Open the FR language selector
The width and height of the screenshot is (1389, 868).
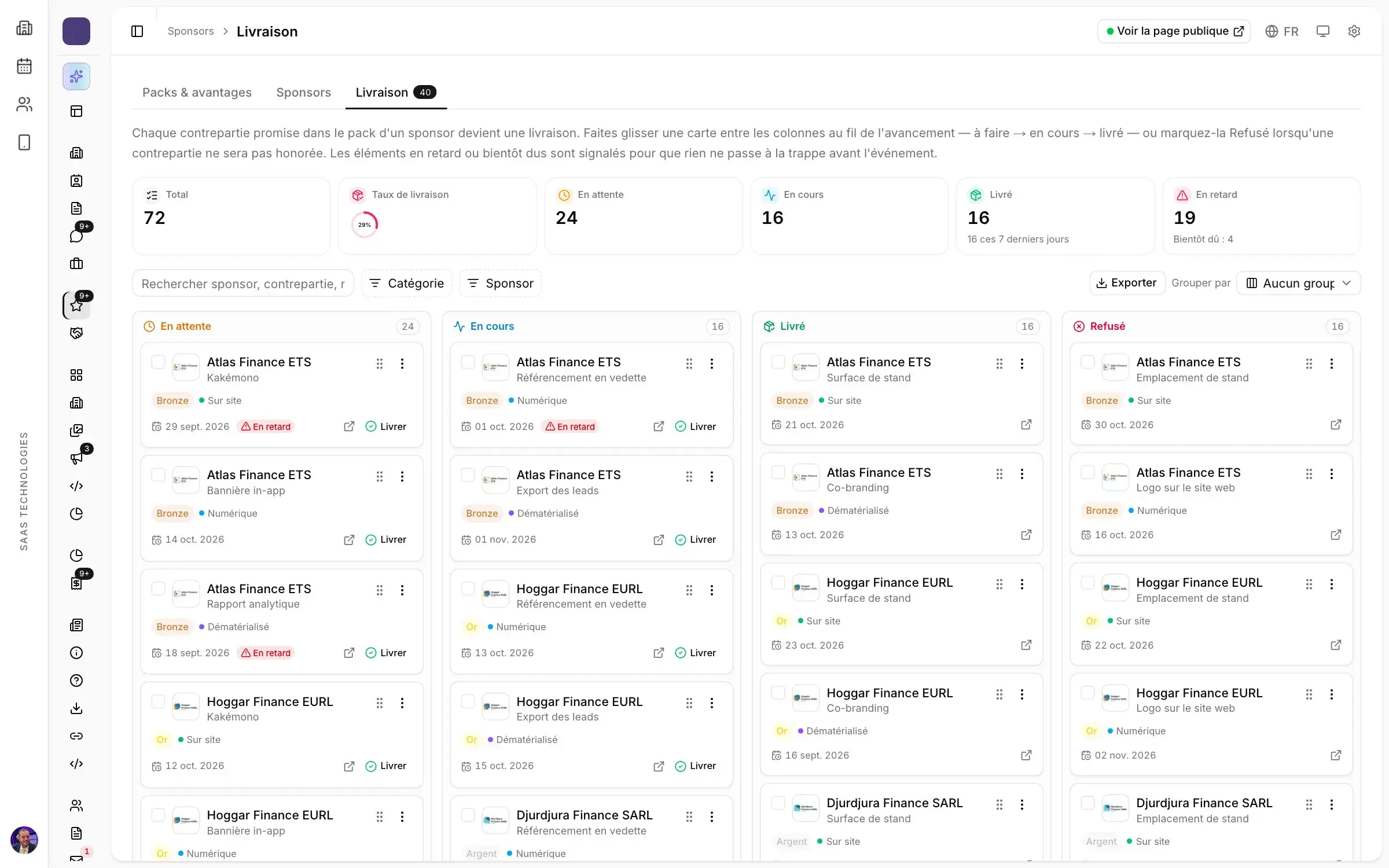pyautogui.click(x=1281, y=31)
